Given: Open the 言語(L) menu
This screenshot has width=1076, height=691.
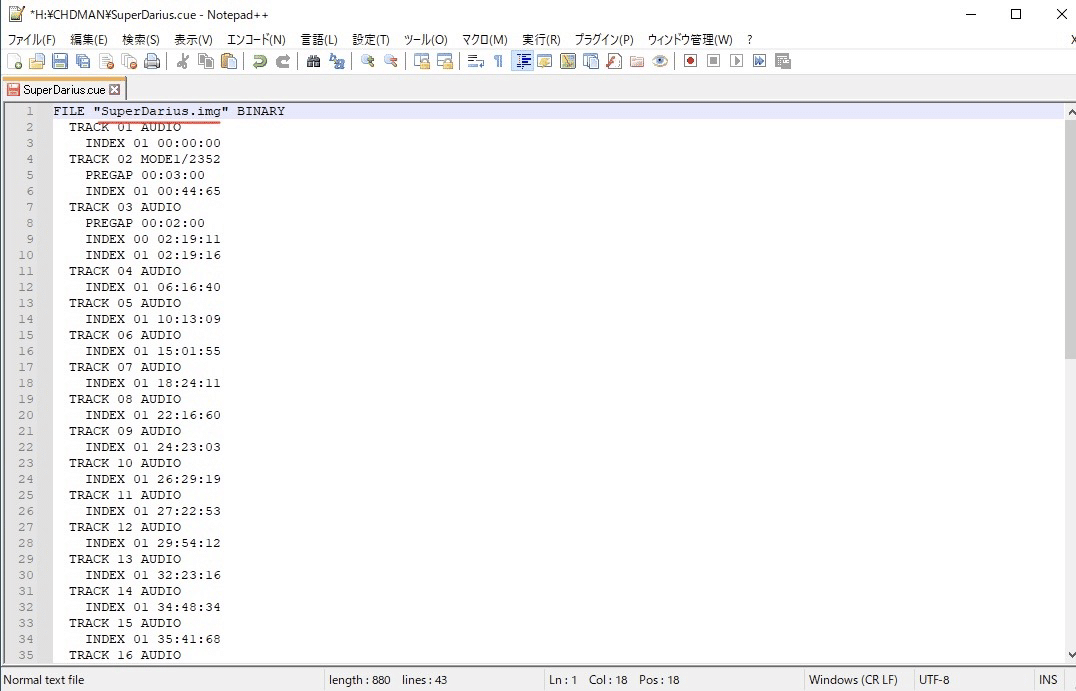Looking at the screenshot, I should click(319, 40).
